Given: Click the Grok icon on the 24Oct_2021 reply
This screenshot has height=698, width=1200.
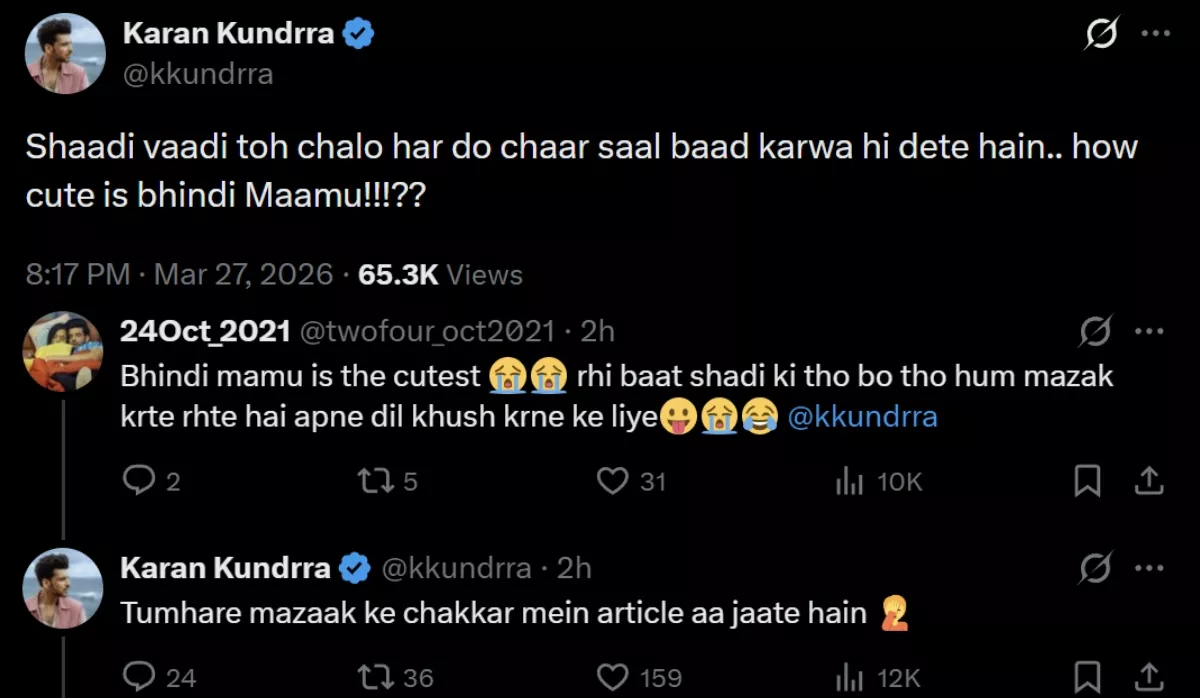Looking at the screenshot, I should pos(1097,331).
